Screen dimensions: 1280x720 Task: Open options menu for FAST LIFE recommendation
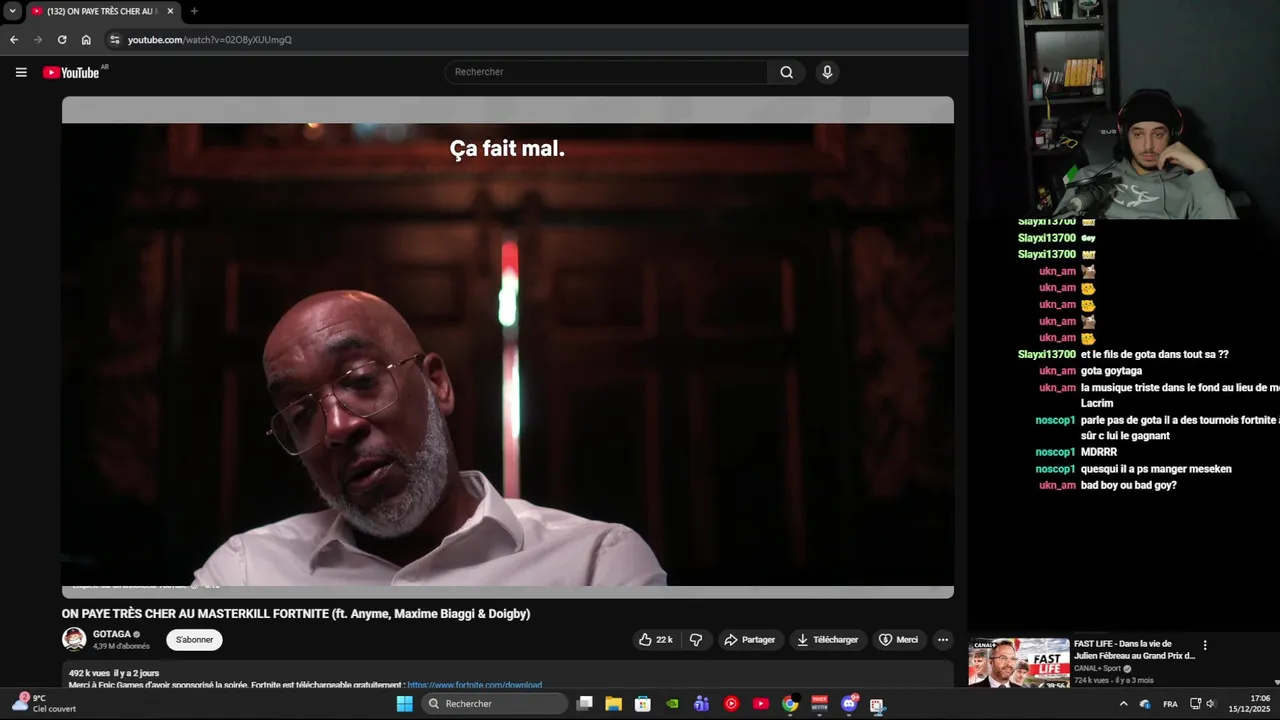1205,646
